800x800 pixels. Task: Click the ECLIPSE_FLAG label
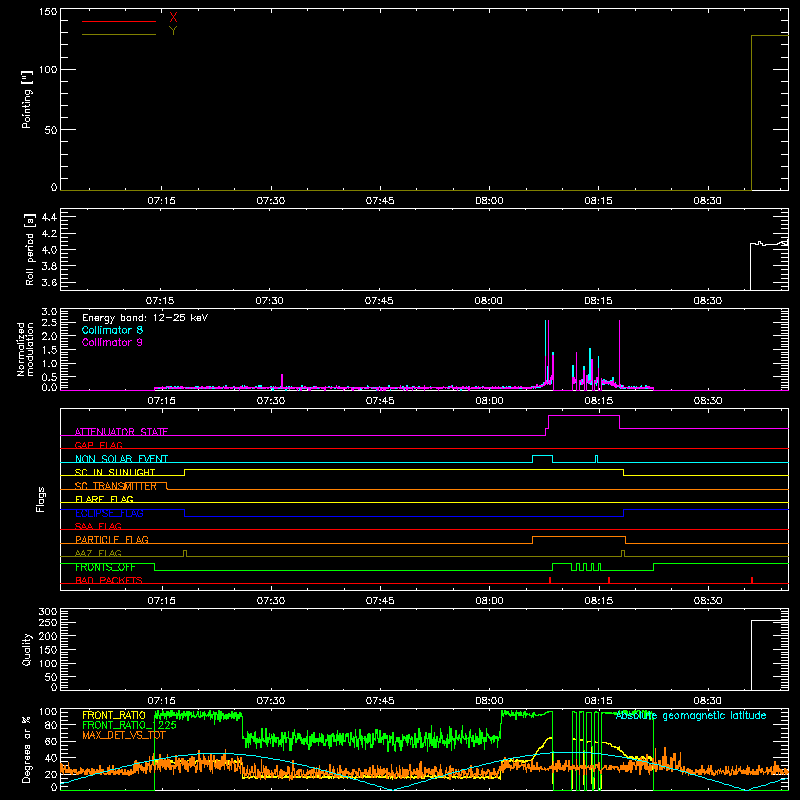[x=109, y=513]
